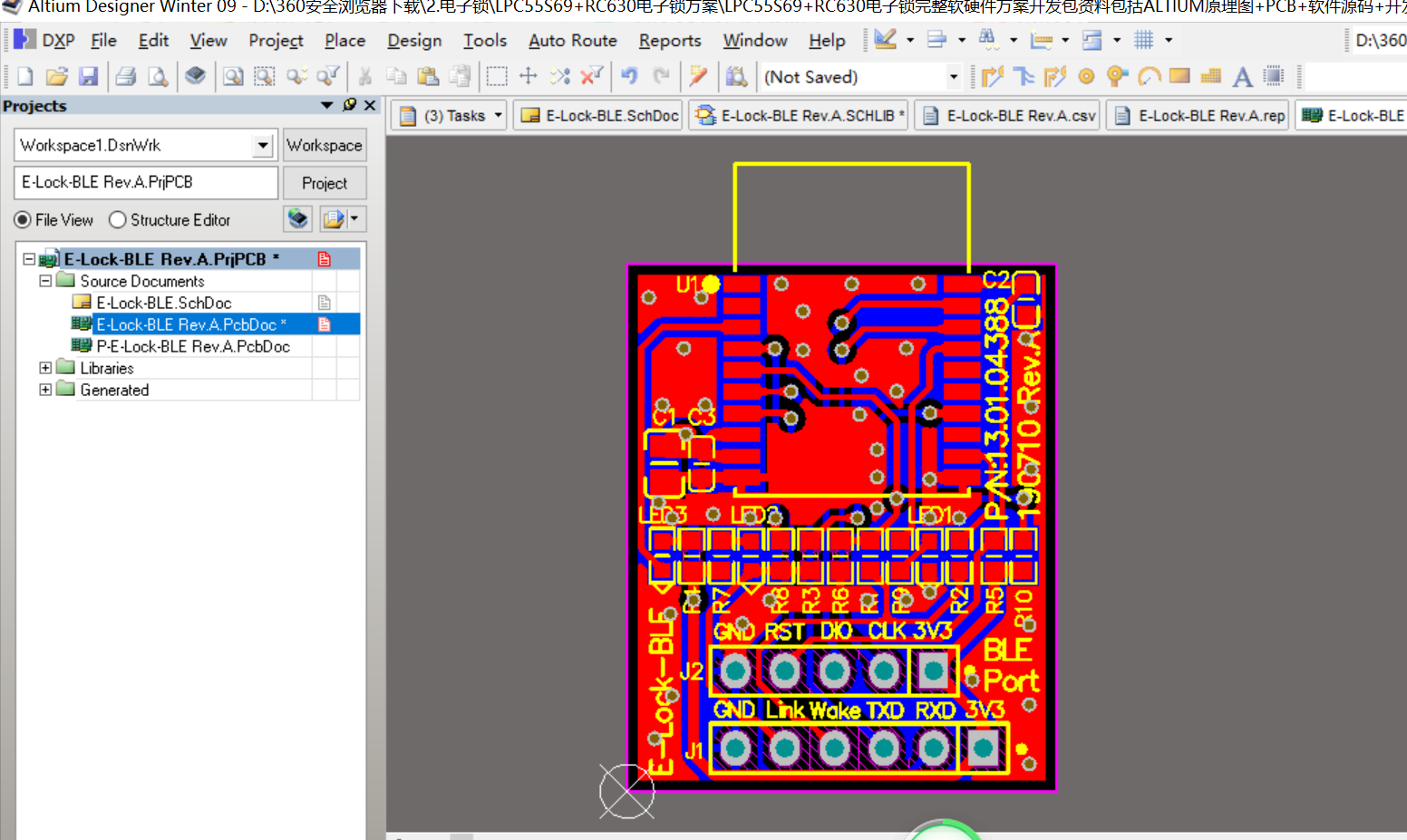Expand the Libraries folder
The height and width of the screenshot is (840, 1407).
(x=45, y=368)
